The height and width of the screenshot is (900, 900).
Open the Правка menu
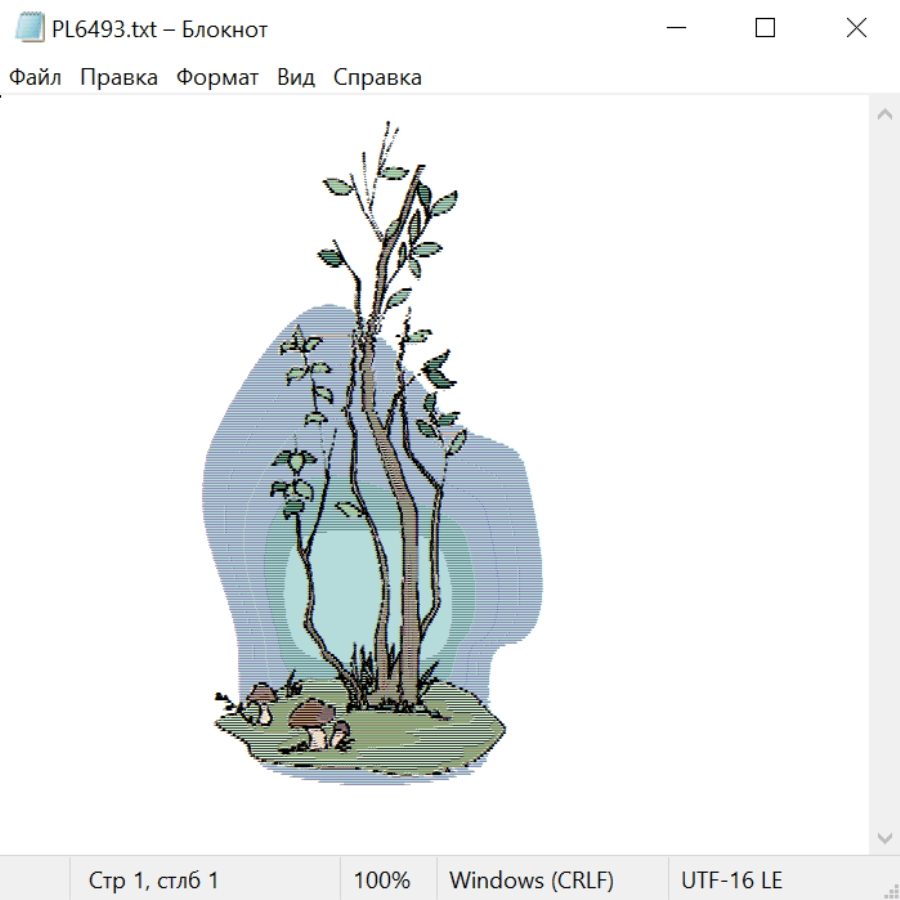(119, 77)
